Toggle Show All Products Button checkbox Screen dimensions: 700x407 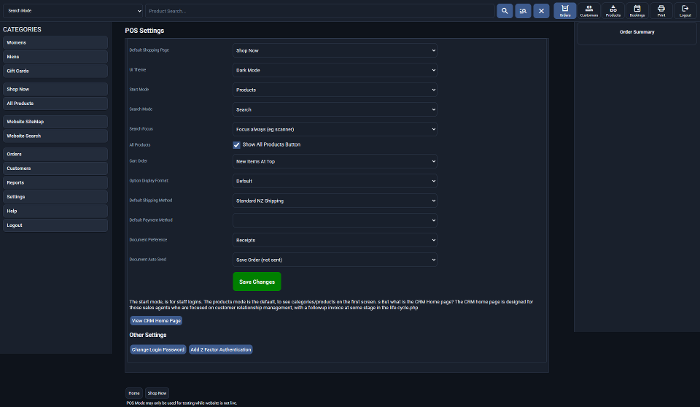[x=237, y=145]
